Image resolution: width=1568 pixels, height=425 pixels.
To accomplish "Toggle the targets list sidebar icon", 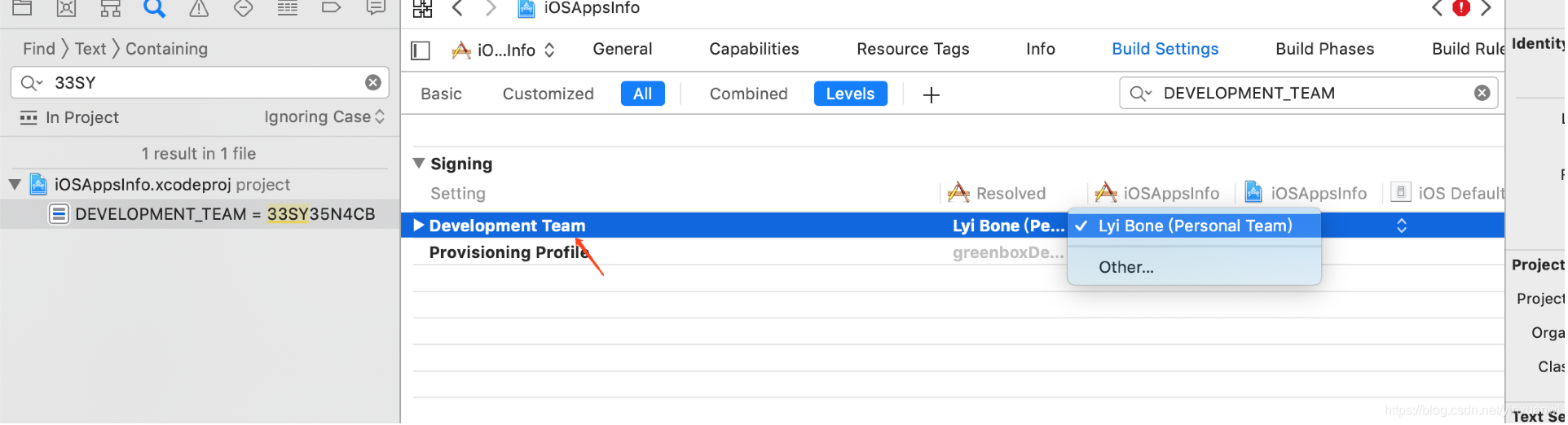I will pos(421,50).
